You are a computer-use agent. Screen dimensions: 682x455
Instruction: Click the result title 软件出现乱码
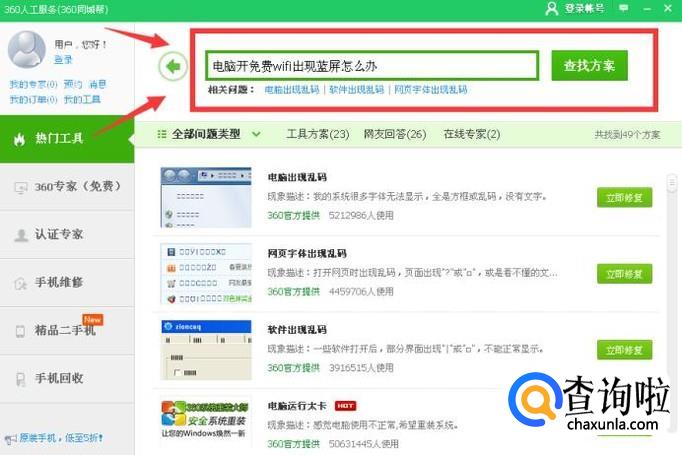pyautogui.click(x=297, y=329)
